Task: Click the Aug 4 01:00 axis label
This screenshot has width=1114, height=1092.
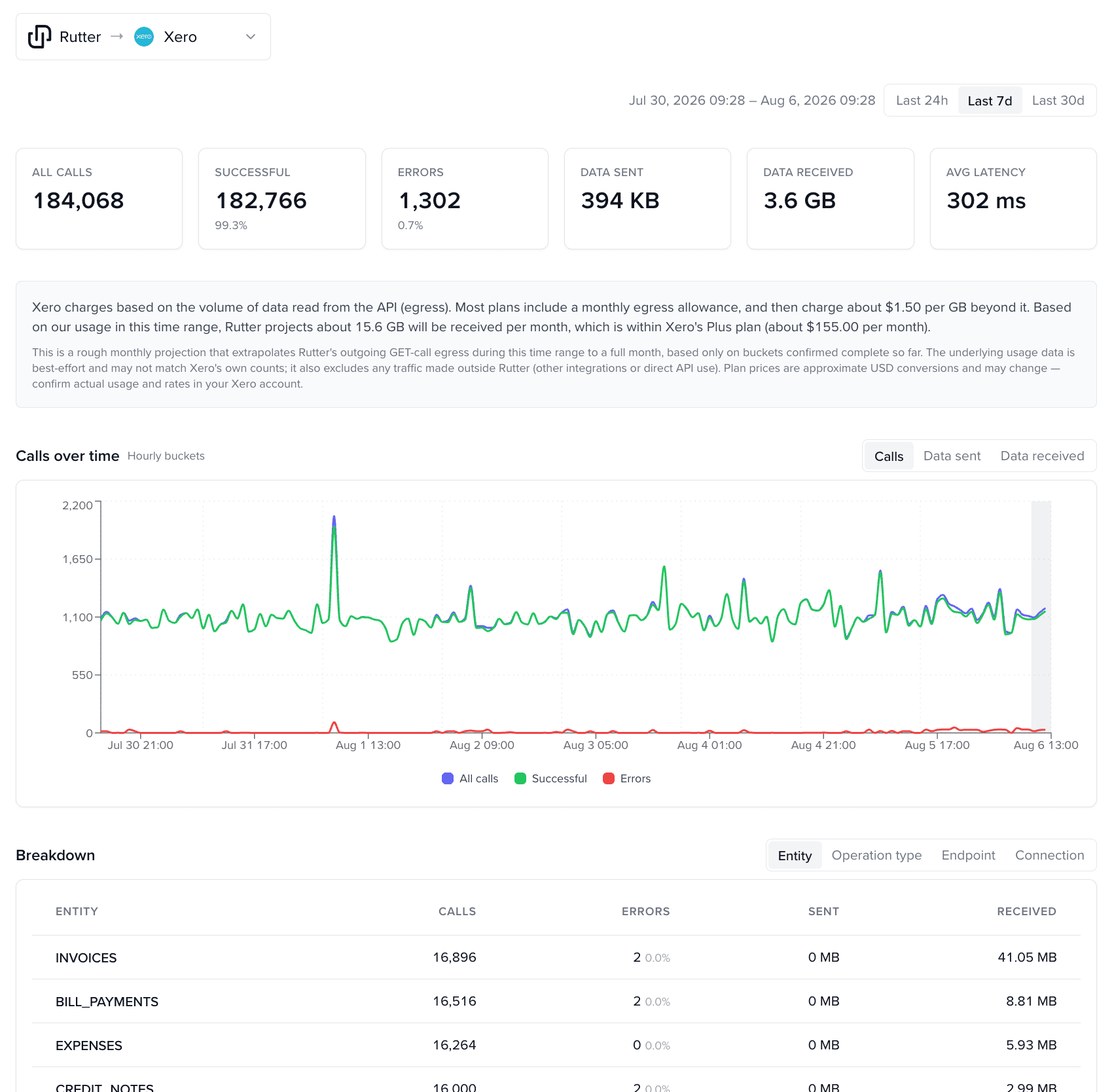Action: [710, 745]
